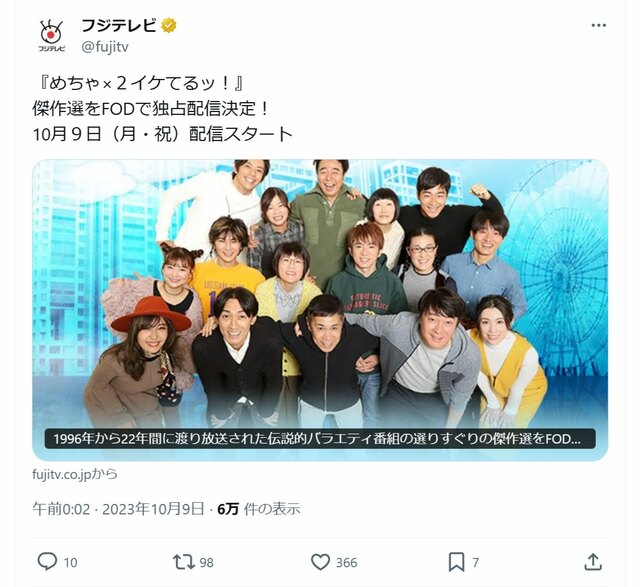Click the repost count 98
Screen dimensions: 640x587
(x=206, y=563)
